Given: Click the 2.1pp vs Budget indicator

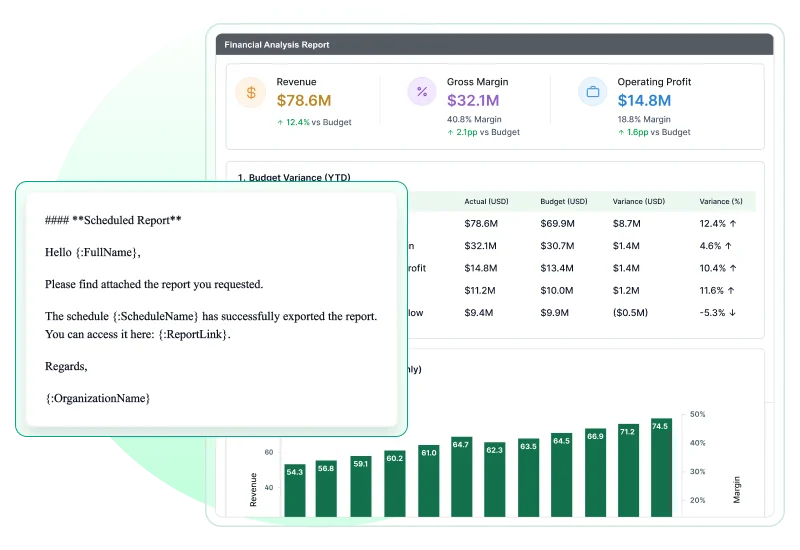Looking at the screenshot, I should coord(483,132).
